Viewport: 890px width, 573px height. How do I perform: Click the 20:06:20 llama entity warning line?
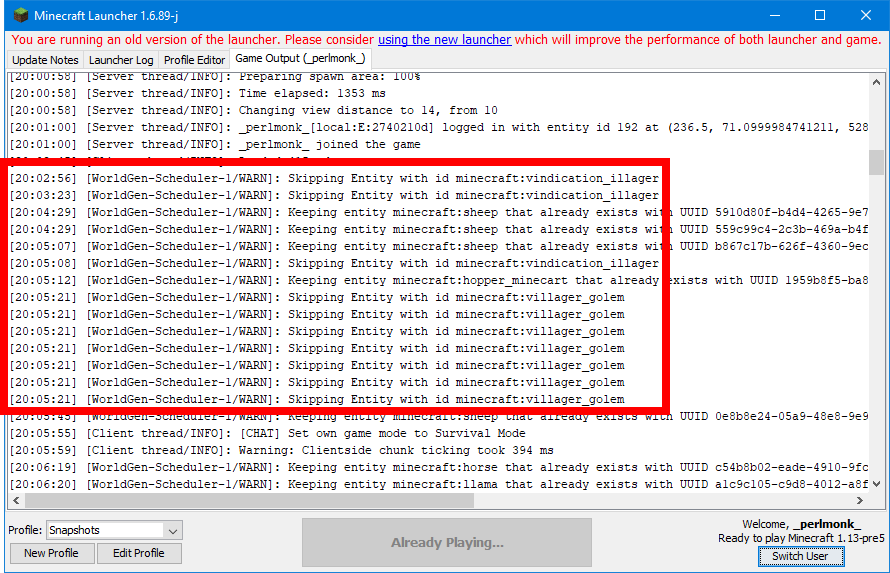pyautogui.click(x=439, y=484)
